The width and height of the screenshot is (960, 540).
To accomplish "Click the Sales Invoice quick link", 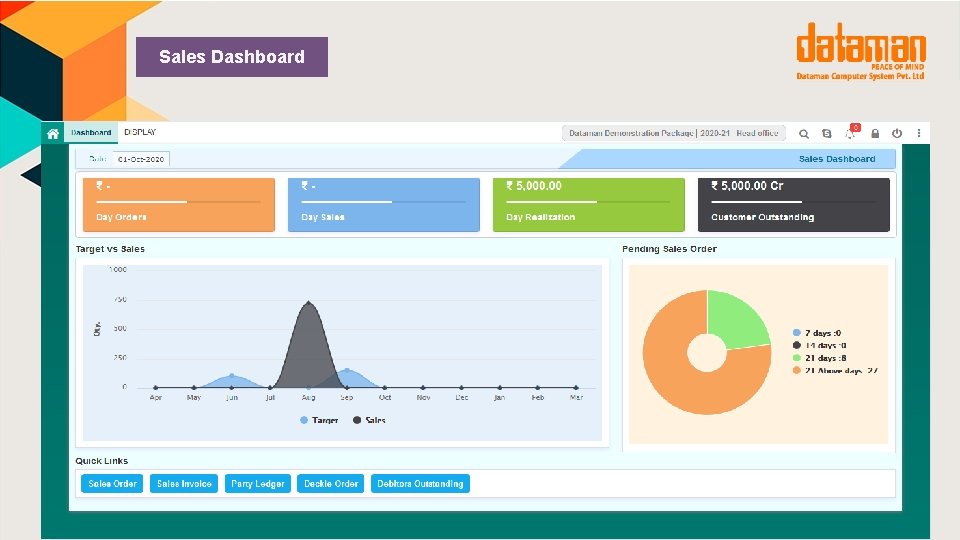I will point(184,484).
